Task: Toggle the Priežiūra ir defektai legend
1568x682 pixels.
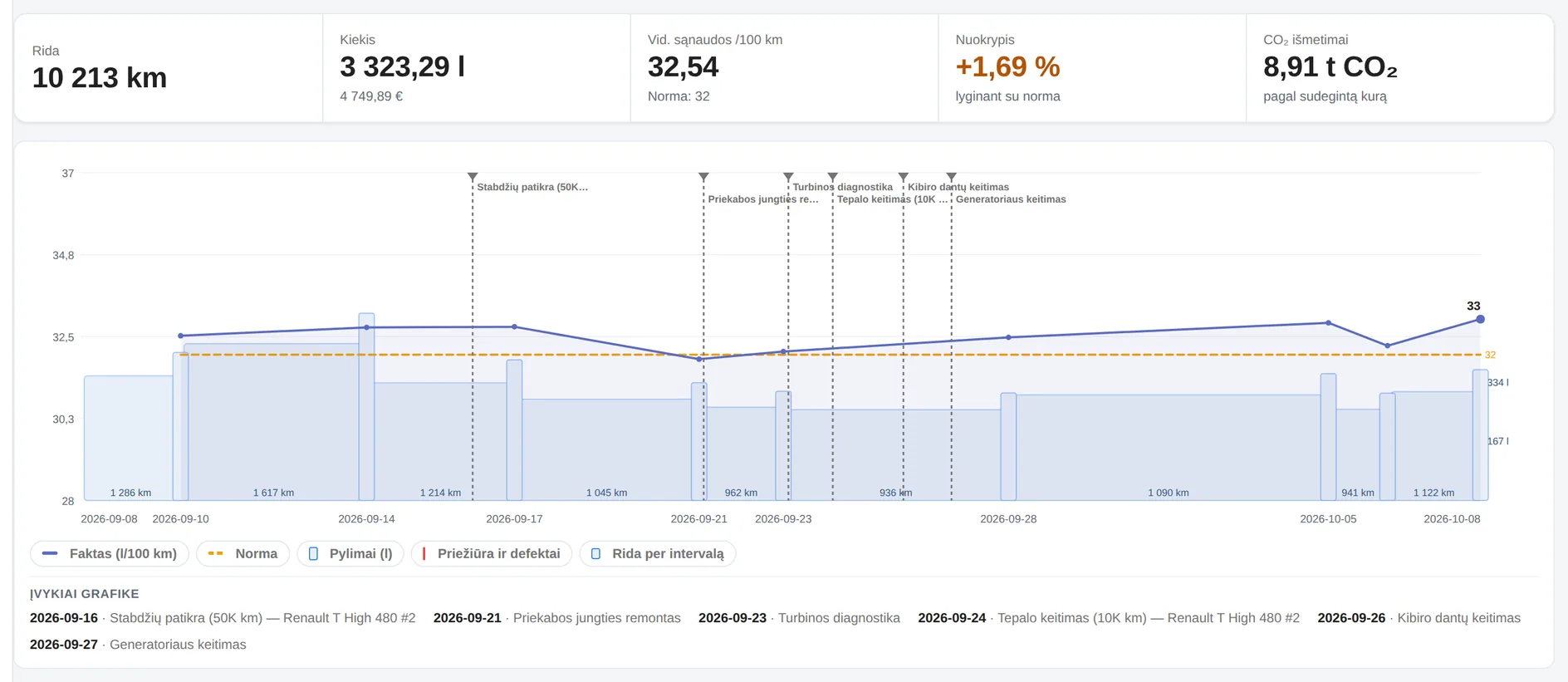Action: [x=492, y=554]
